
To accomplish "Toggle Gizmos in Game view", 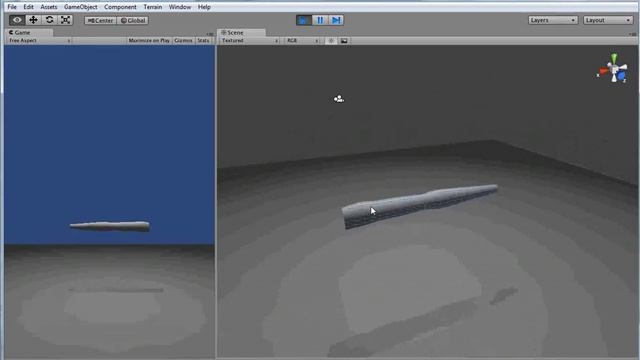I will [x=183, y=40].
